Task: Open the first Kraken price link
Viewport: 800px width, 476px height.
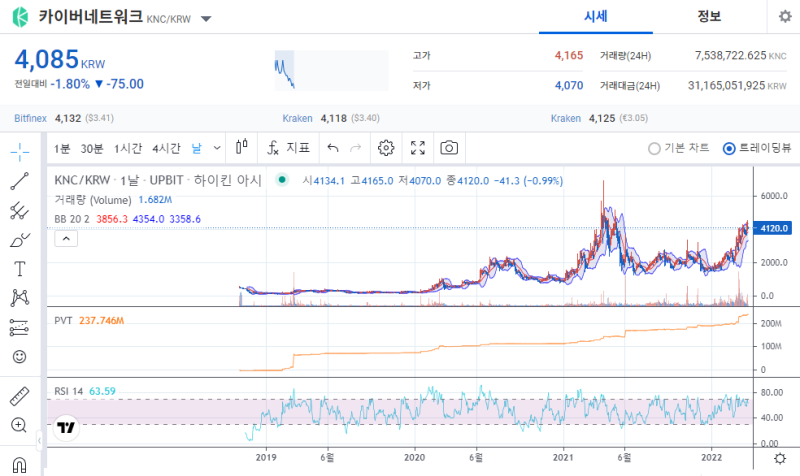Action: 297,118
